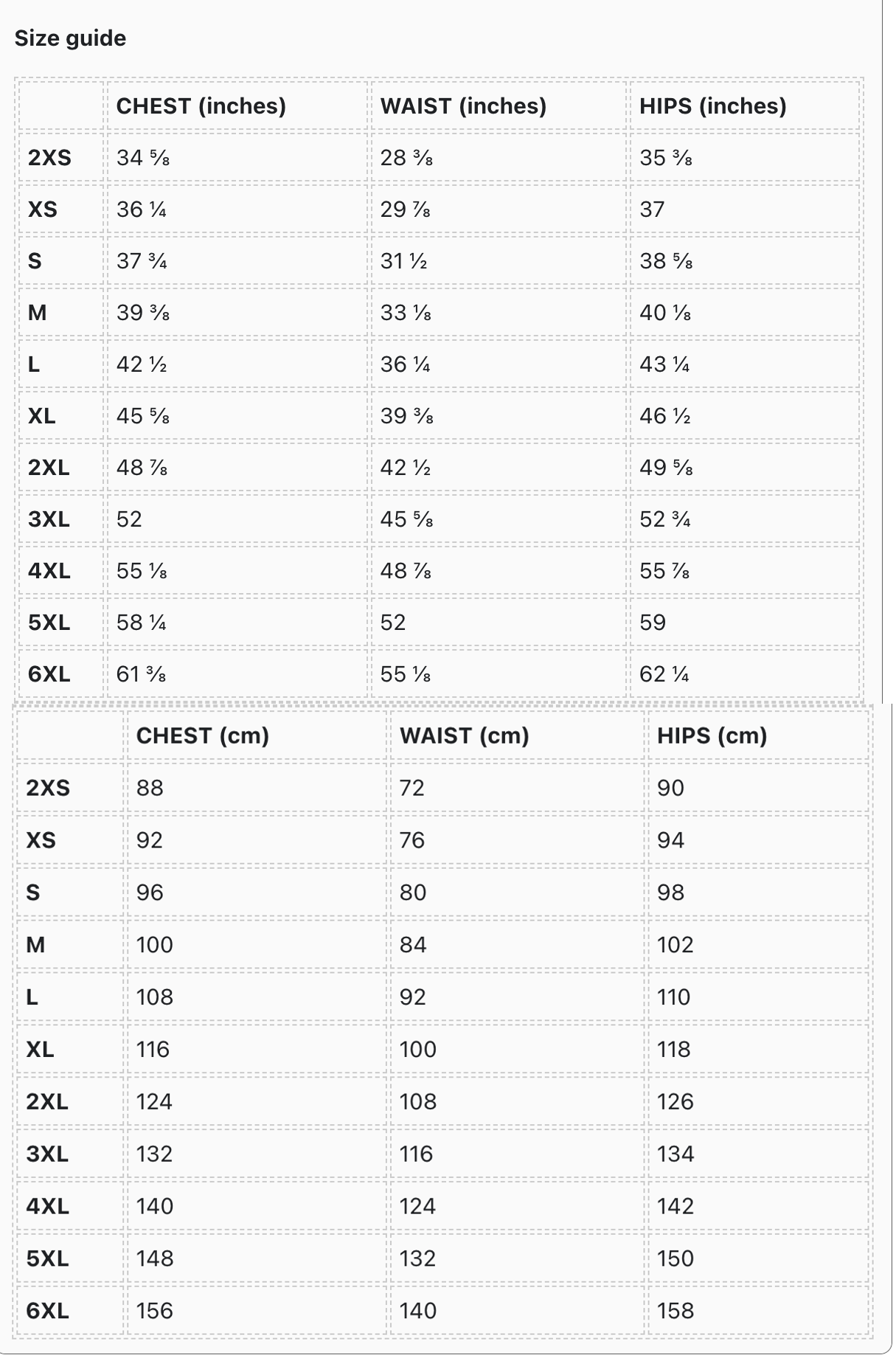The height and width of the screenshot is (1358, 896).
Task: Select the 3XL hips value 52 ¾
Action: (664, 519)
